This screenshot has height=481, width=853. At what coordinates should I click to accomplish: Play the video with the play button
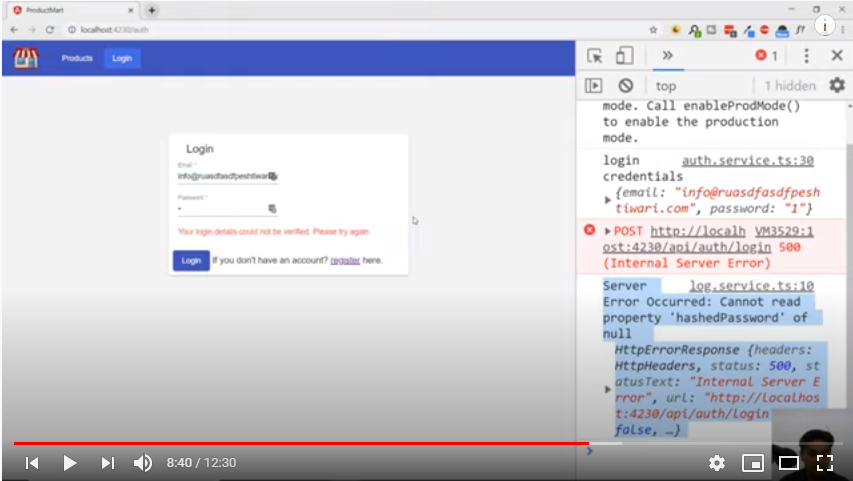point(69,463)
